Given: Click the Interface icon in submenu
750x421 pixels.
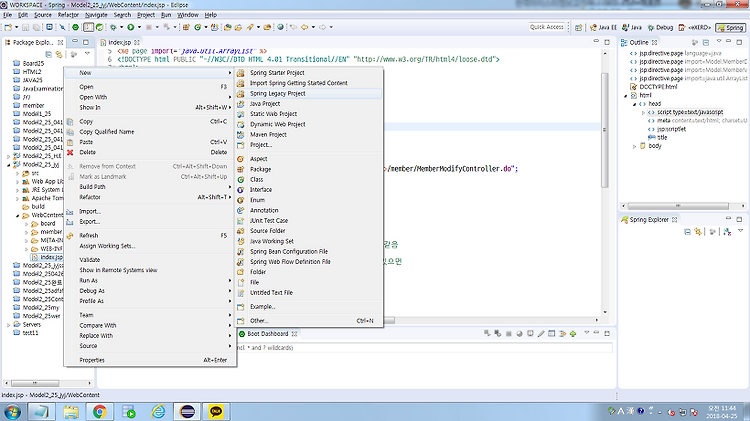Looking at the screenshot, I should point(241,190).
